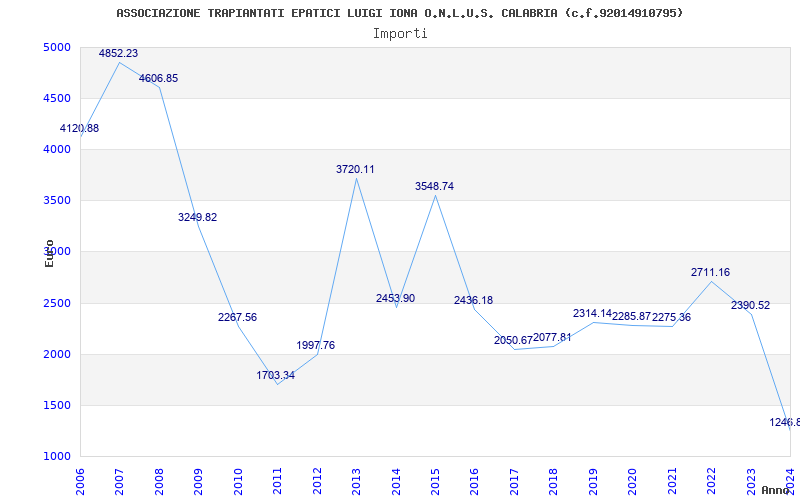Click the x-axis year 2010
Screen dimensions: 800x500
click(238, 482)
